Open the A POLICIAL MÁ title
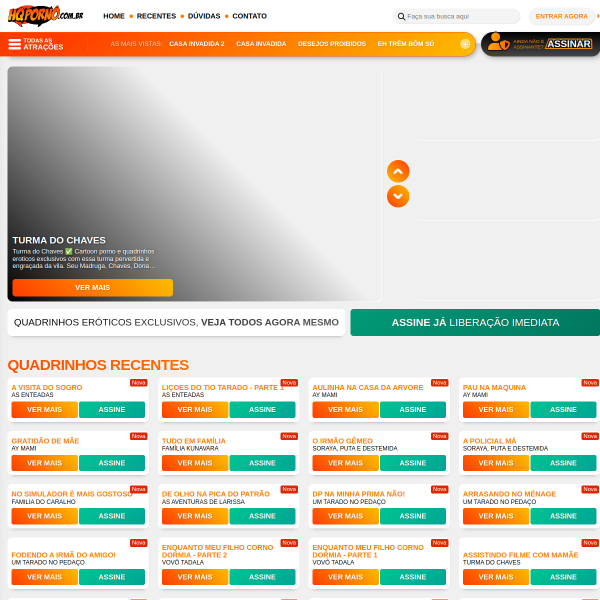 pos(489,441)
